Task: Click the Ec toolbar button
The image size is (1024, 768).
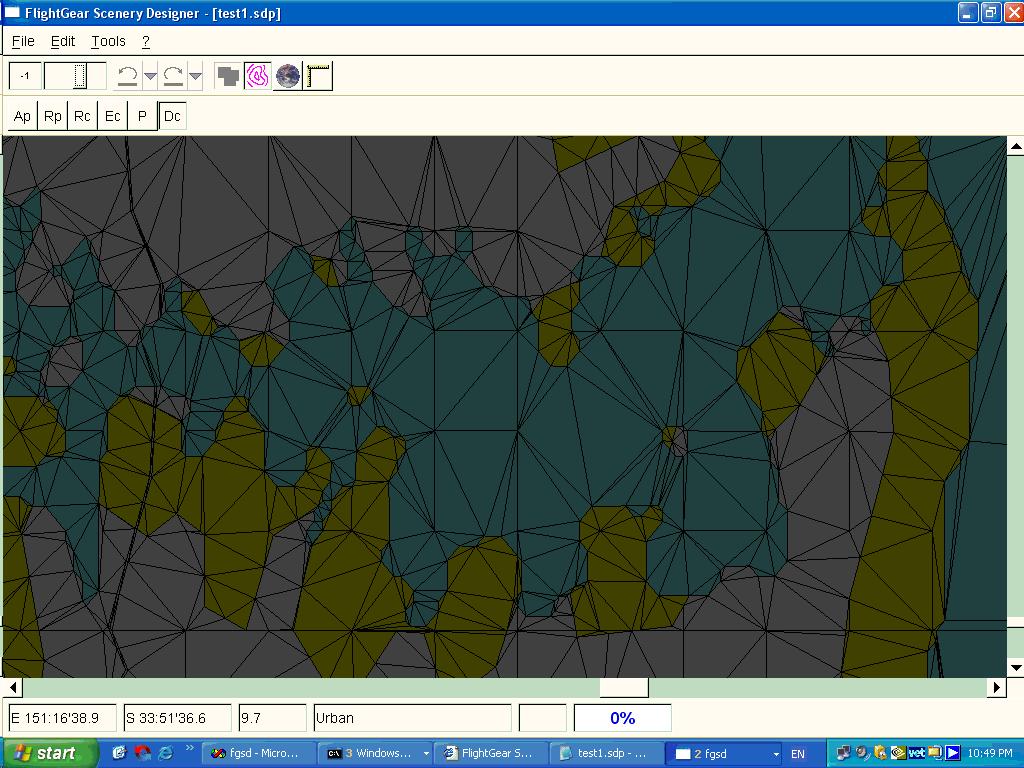Action: click(112, 116)
